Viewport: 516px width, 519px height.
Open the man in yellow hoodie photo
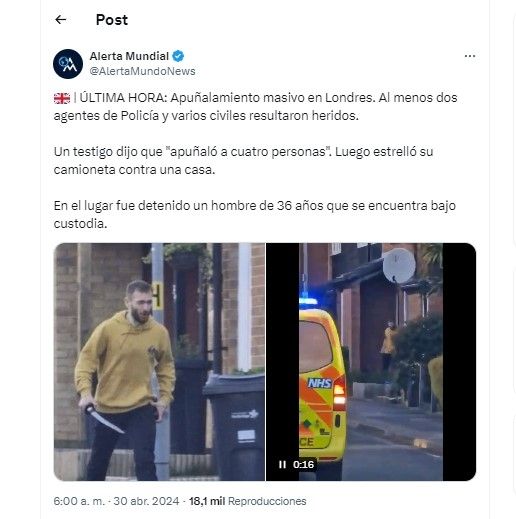click(159, 362)
